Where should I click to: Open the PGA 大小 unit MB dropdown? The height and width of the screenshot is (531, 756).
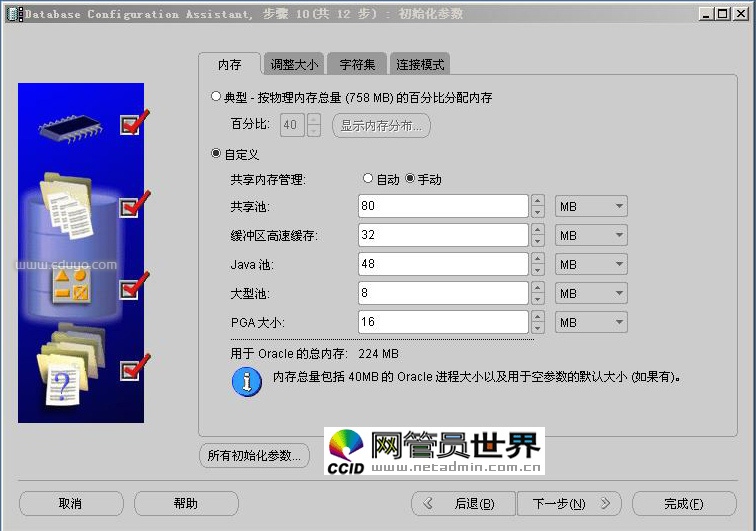[591, 322]
